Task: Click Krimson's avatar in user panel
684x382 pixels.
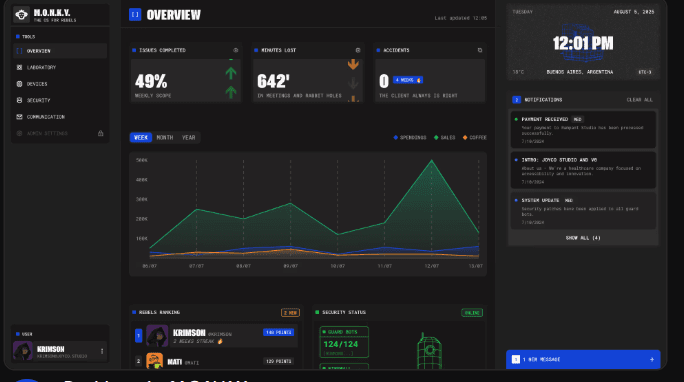Action: [23, 351]
